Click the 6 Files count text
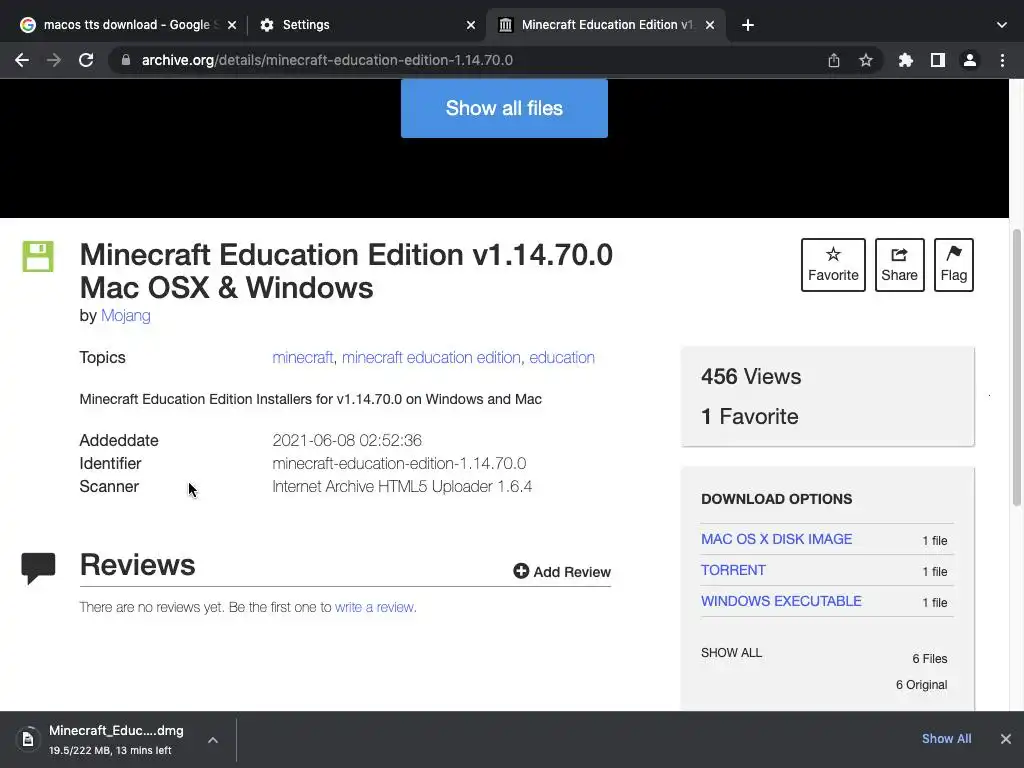 point(930,658)
